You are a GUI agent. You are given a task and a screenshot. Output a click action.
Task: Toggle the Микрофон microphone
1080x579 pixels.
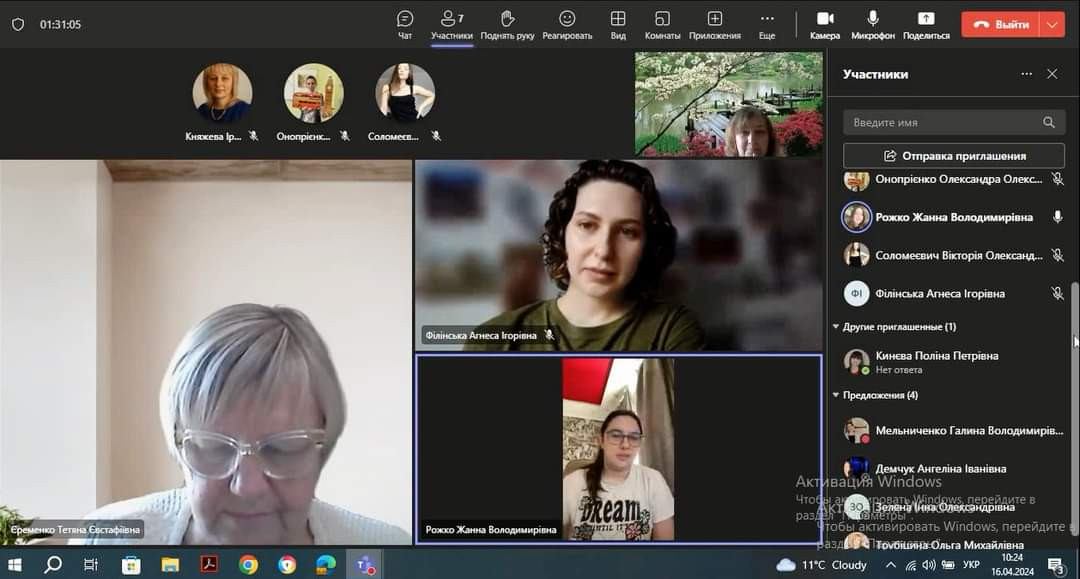[x=873, y=25]
